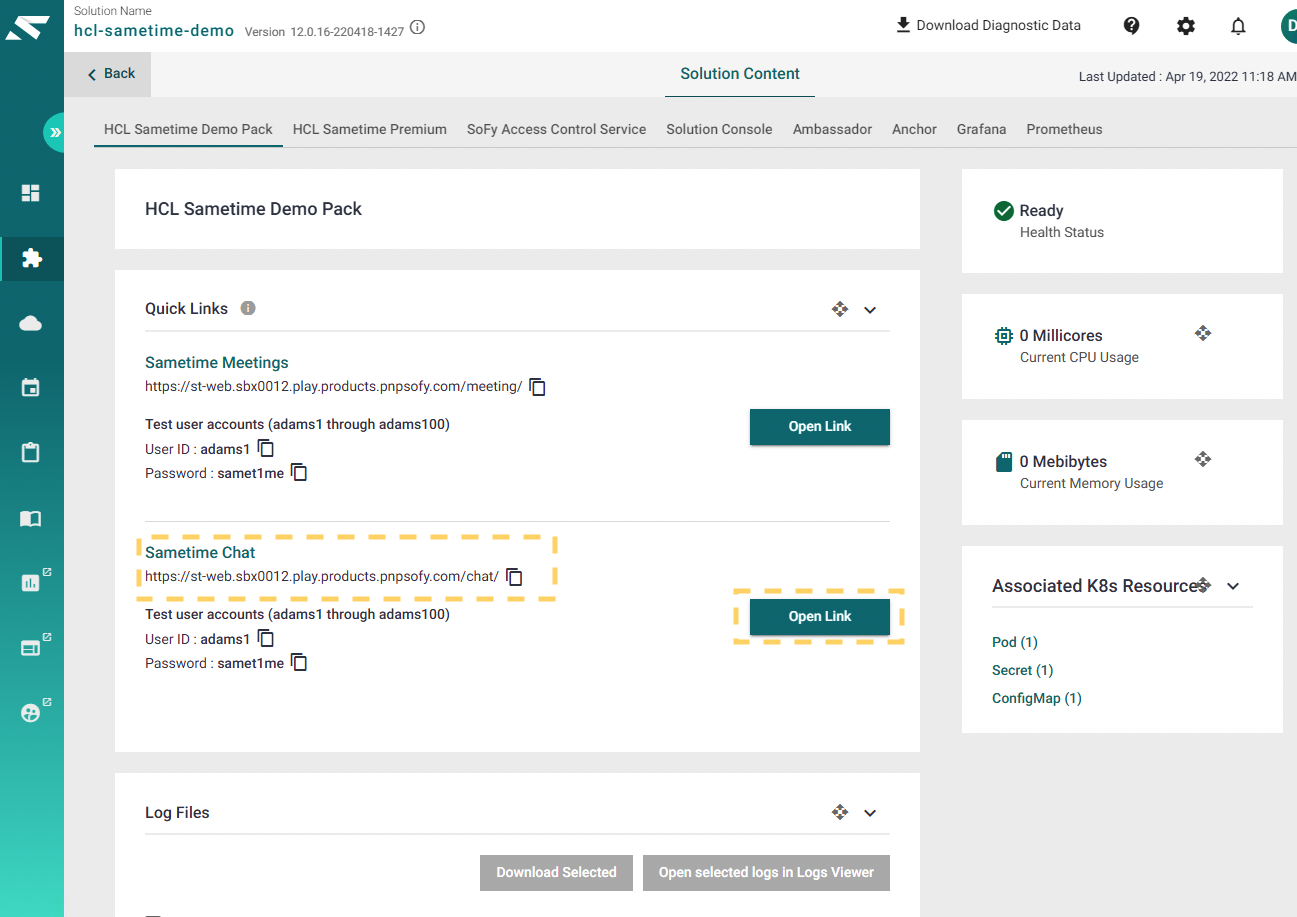Copy the User ID adams1 under Sametime Chat
This screenshot has height=917, width=1297.
click(266, 639)
